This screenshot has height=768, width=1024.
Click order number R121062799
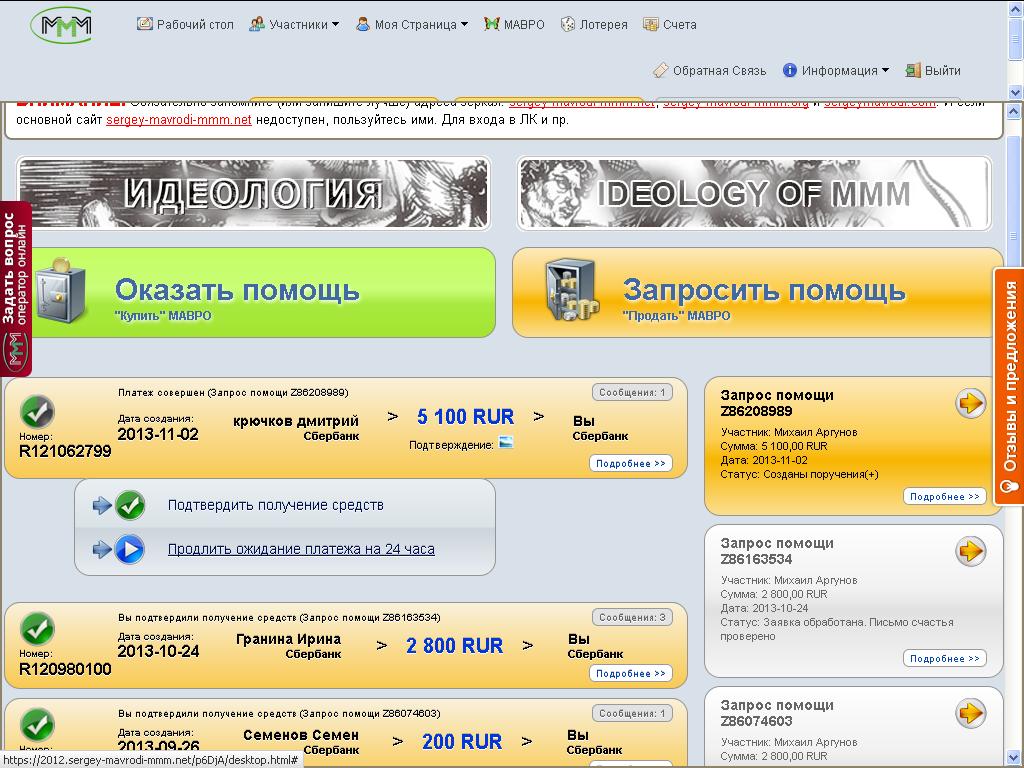tap(65, 451)
